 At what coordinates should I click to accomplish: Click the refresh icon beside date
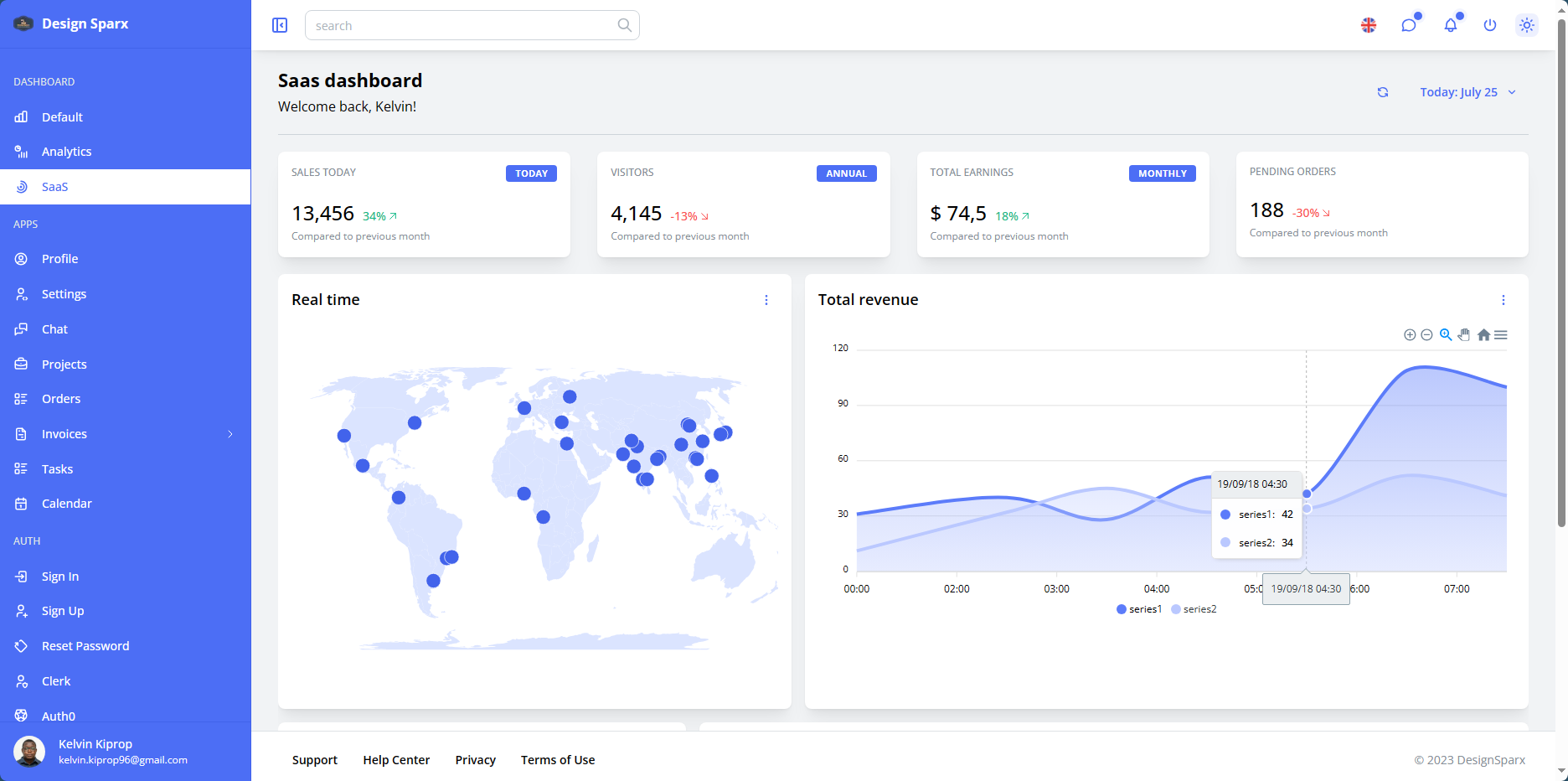pos(1383,92)
